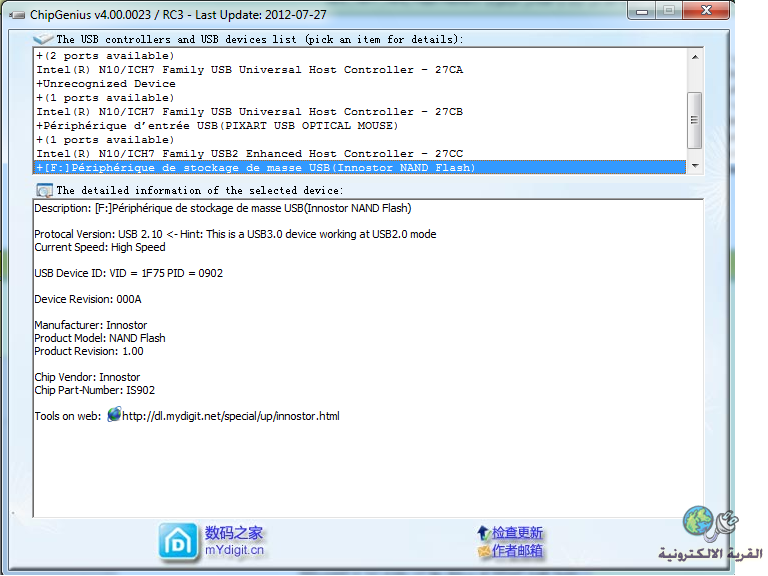This screenshot has width=768, height=576.
Task: Open the innostor.html tools web link
Action: click(x=230, y=416)
